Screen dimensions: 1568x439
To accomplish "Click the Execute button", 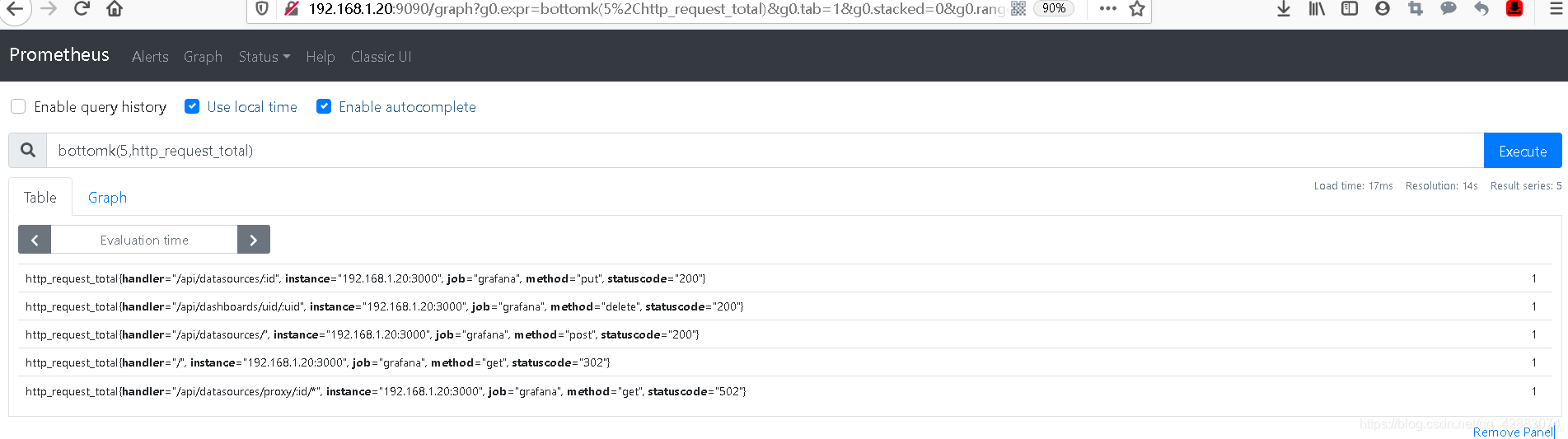I will (x=1523, y=151).
